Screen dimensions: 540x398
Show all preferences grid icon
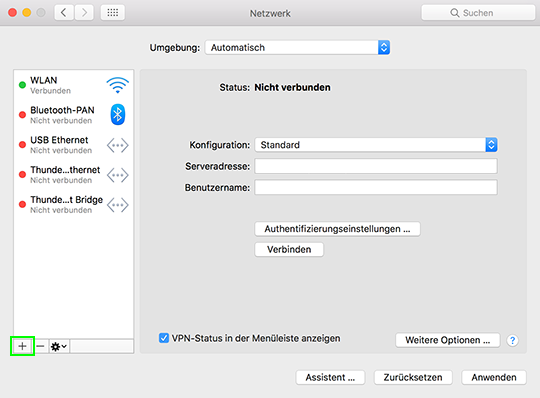113,13
